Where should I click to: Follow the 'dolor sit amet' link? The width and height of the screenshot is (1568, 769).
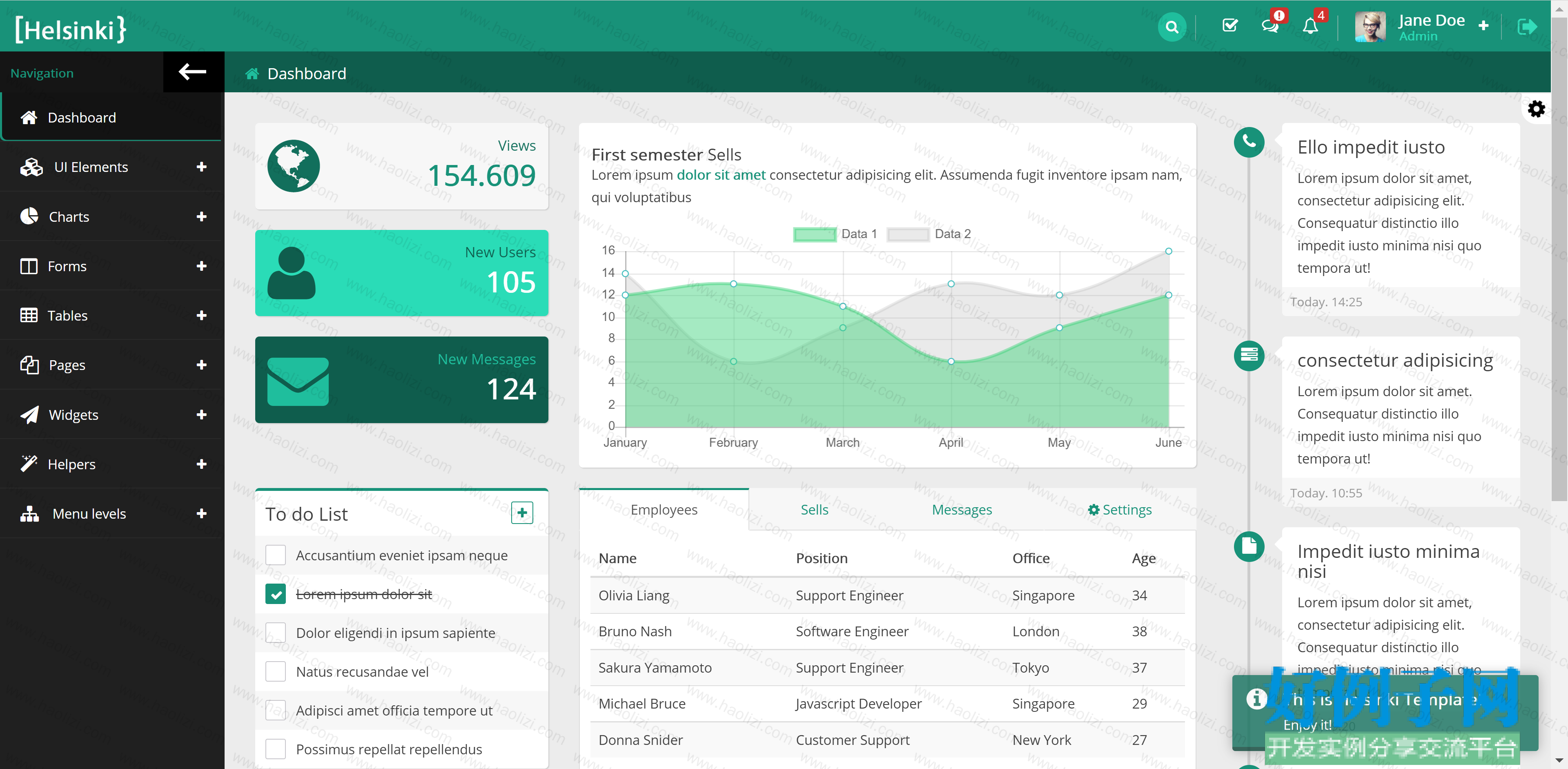pos(721,175)
